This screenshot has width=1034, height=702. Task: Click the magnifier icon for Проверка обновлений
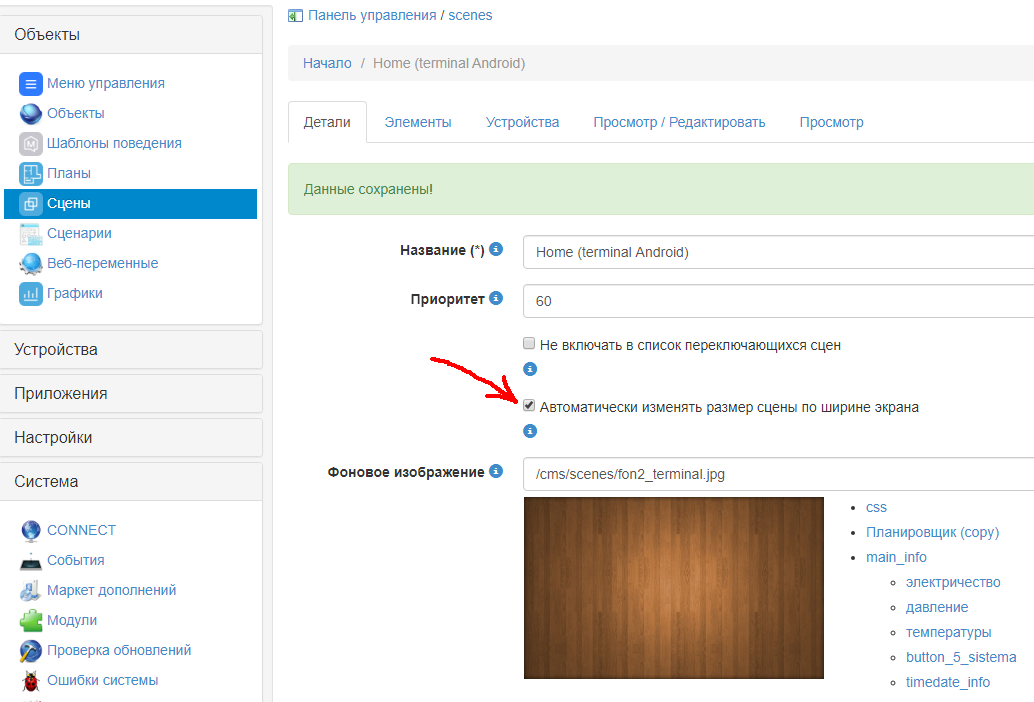coord(31,650)
